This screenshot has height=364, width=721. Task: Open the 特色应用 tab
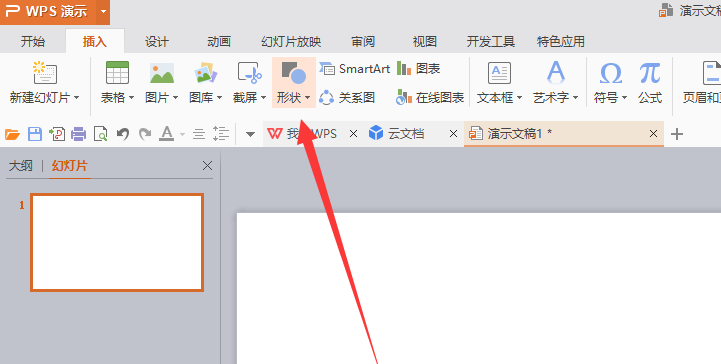pos(561,41)
